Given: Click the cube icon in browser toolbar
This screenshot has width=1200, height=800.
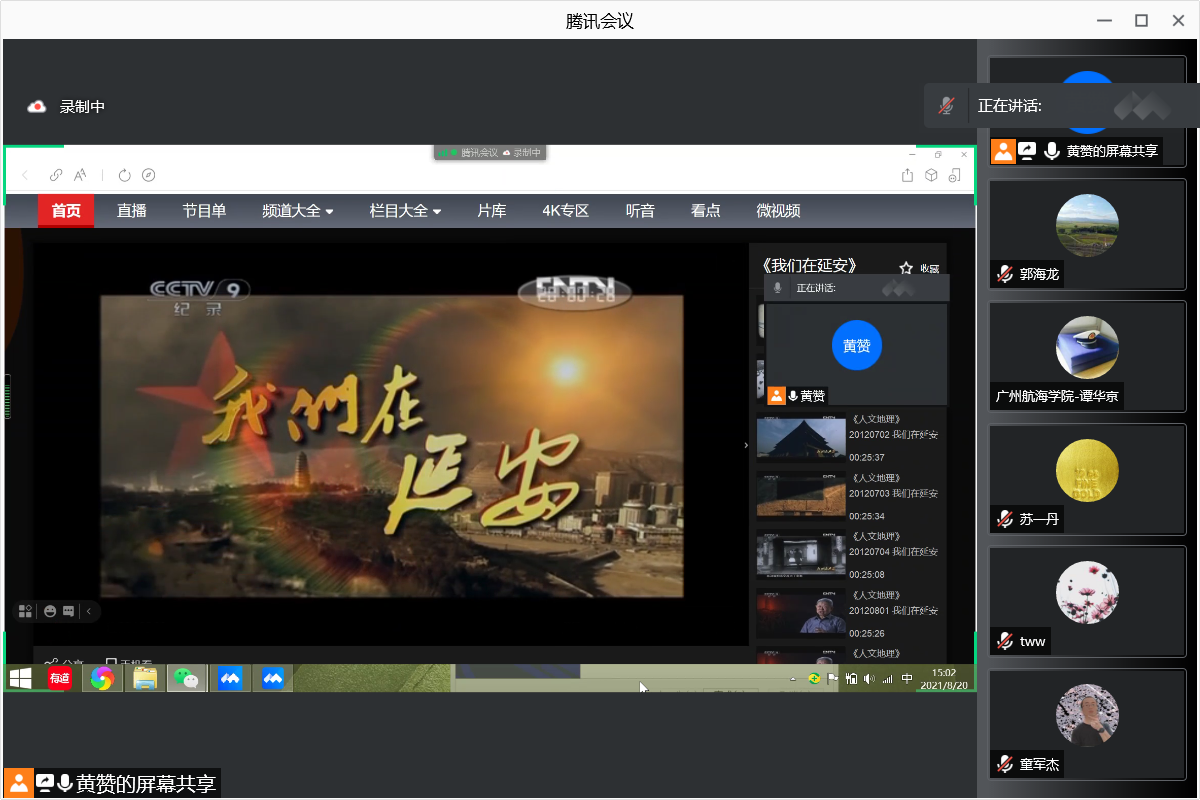Looking at the screenshot, I should (x=931, y=175).
